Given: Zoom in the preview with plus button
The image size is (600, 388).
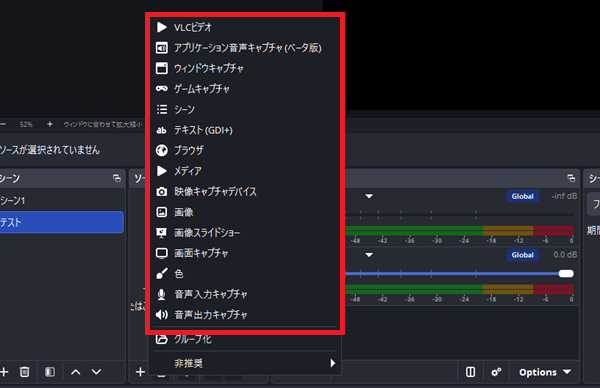Looking at the screenshot, I should 50,124.
